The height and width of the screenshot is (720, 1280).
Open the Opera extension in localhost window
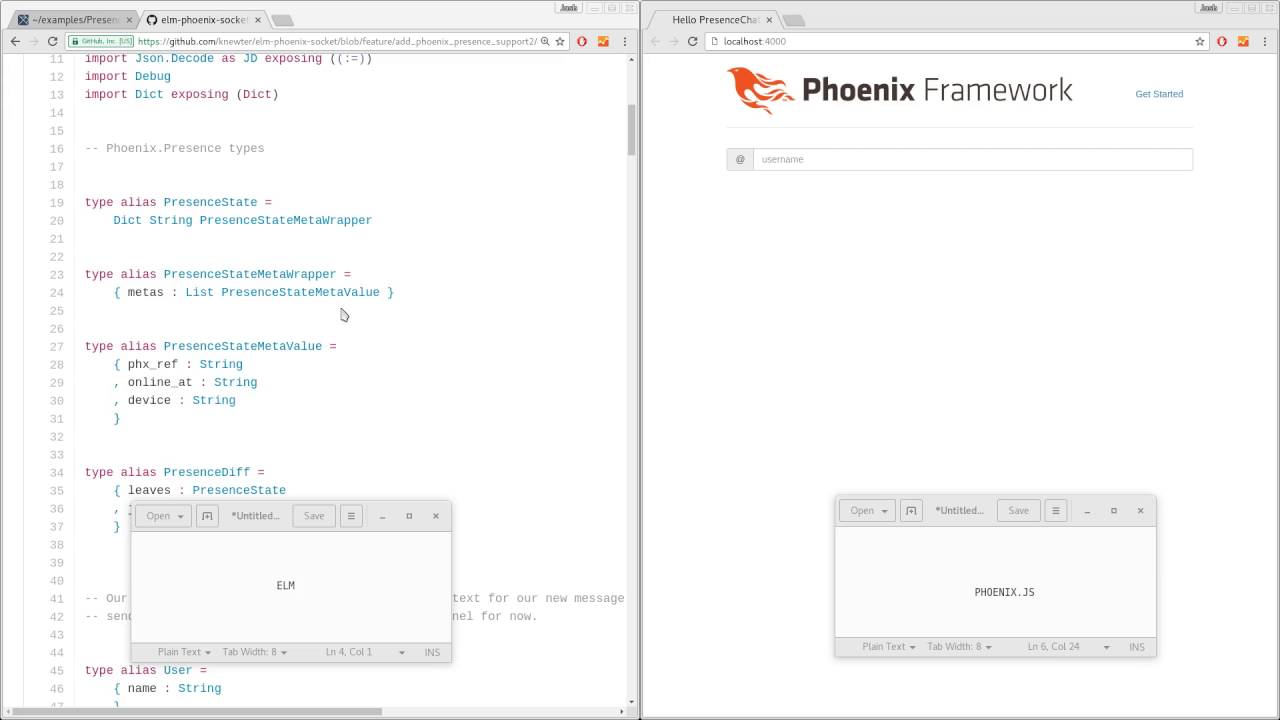[1222, 42]
